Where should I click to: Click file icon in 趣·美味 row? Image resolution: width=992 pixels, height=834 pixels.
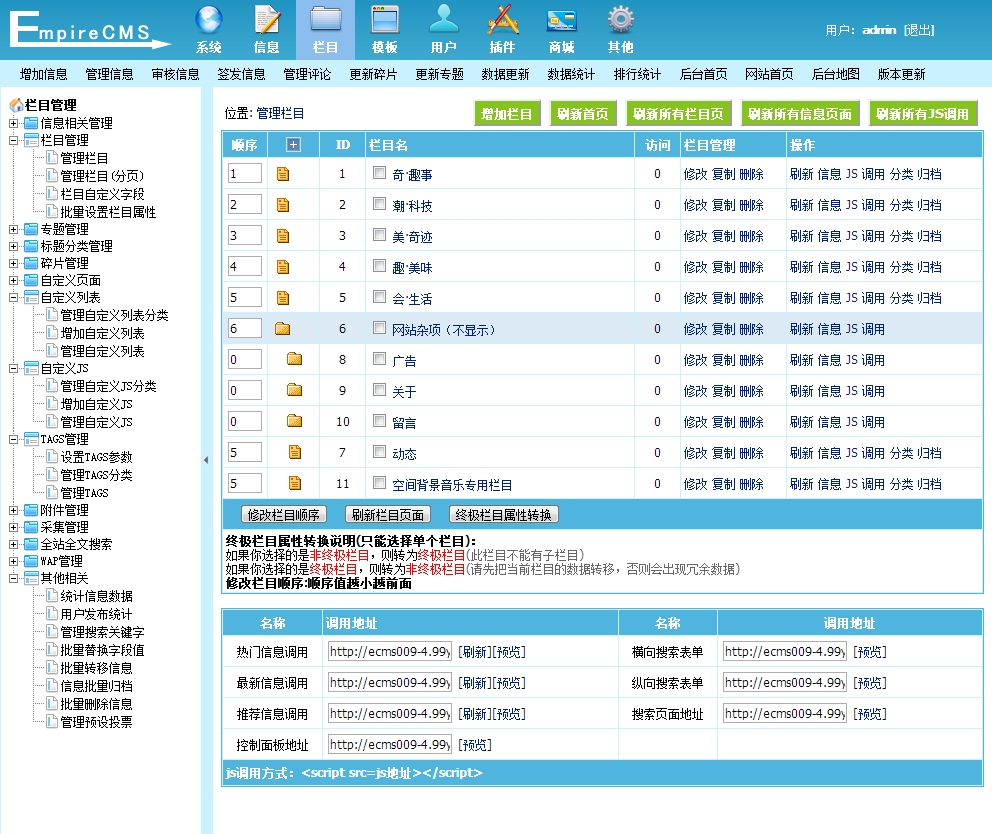[283, 267]
